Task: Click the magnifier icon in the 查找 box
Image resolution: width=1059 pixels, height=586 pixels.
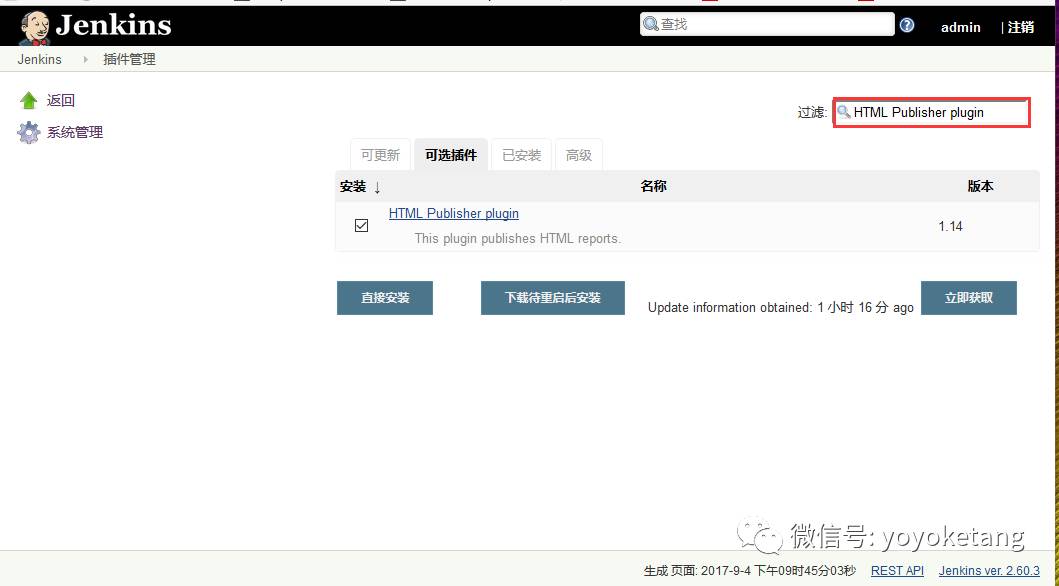Action: 650,24
